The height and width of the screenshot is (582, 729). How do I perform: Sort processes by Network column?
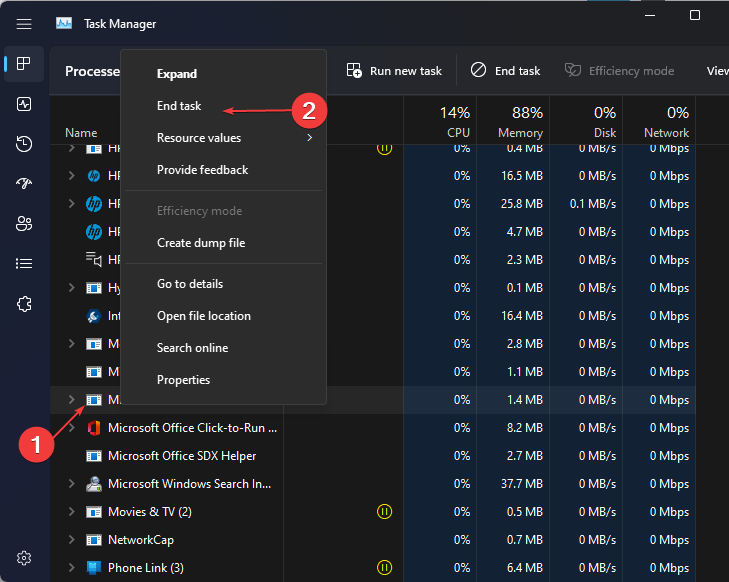[x=659, y=120]
